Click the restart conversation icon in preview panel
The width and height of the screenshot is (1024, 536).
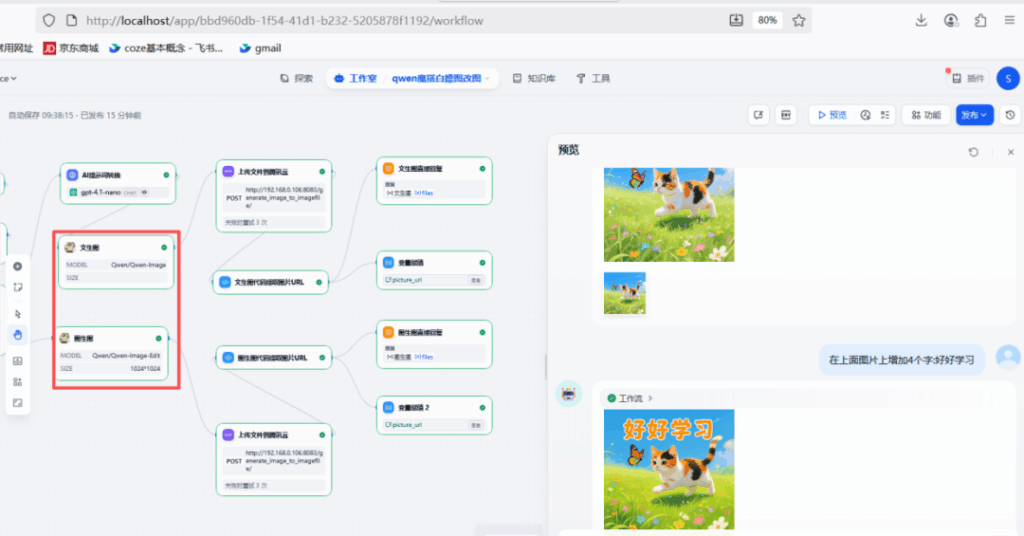tap(973, 152)
